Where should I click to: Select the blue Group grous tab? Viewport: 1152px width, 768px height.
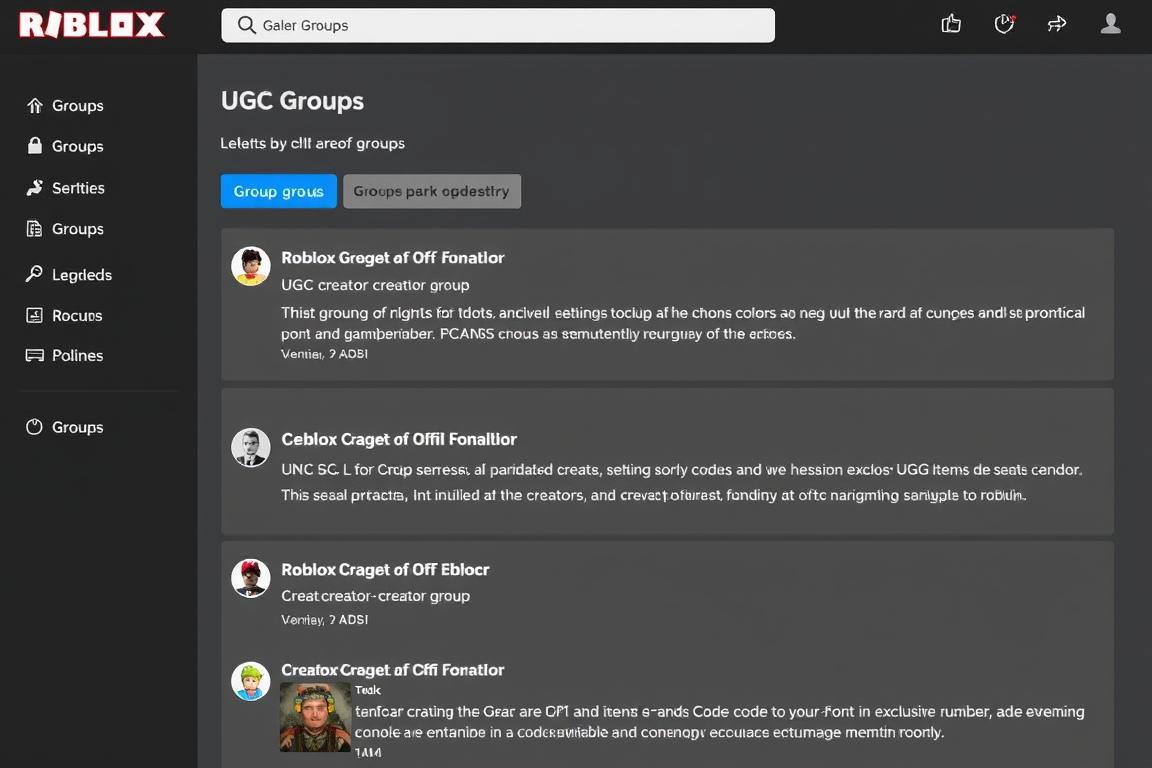pos(278,191)
